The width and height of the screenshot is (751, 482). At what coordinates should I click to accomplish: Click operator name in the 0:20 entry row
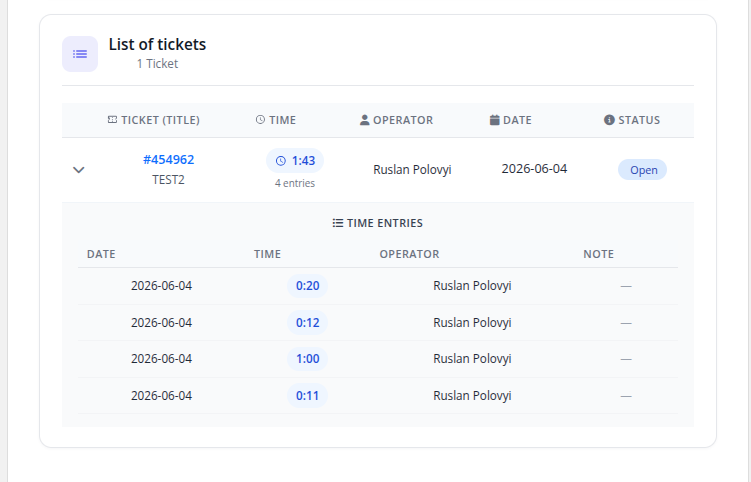(472, 286)
